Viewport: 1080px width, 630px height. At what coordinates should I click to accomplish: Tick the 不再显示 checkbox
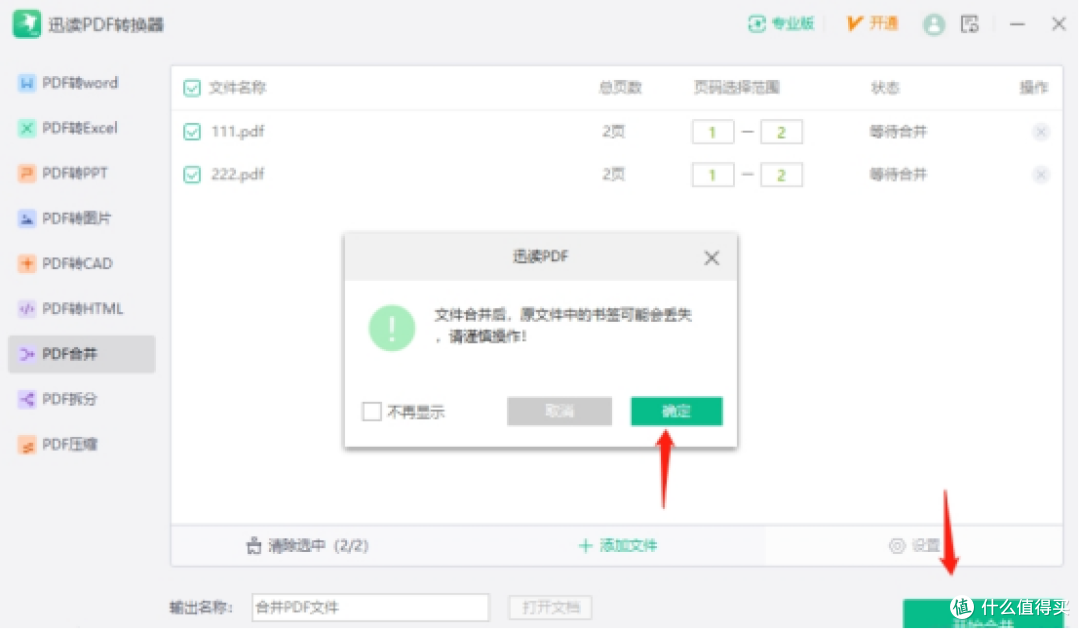(372, 412)
